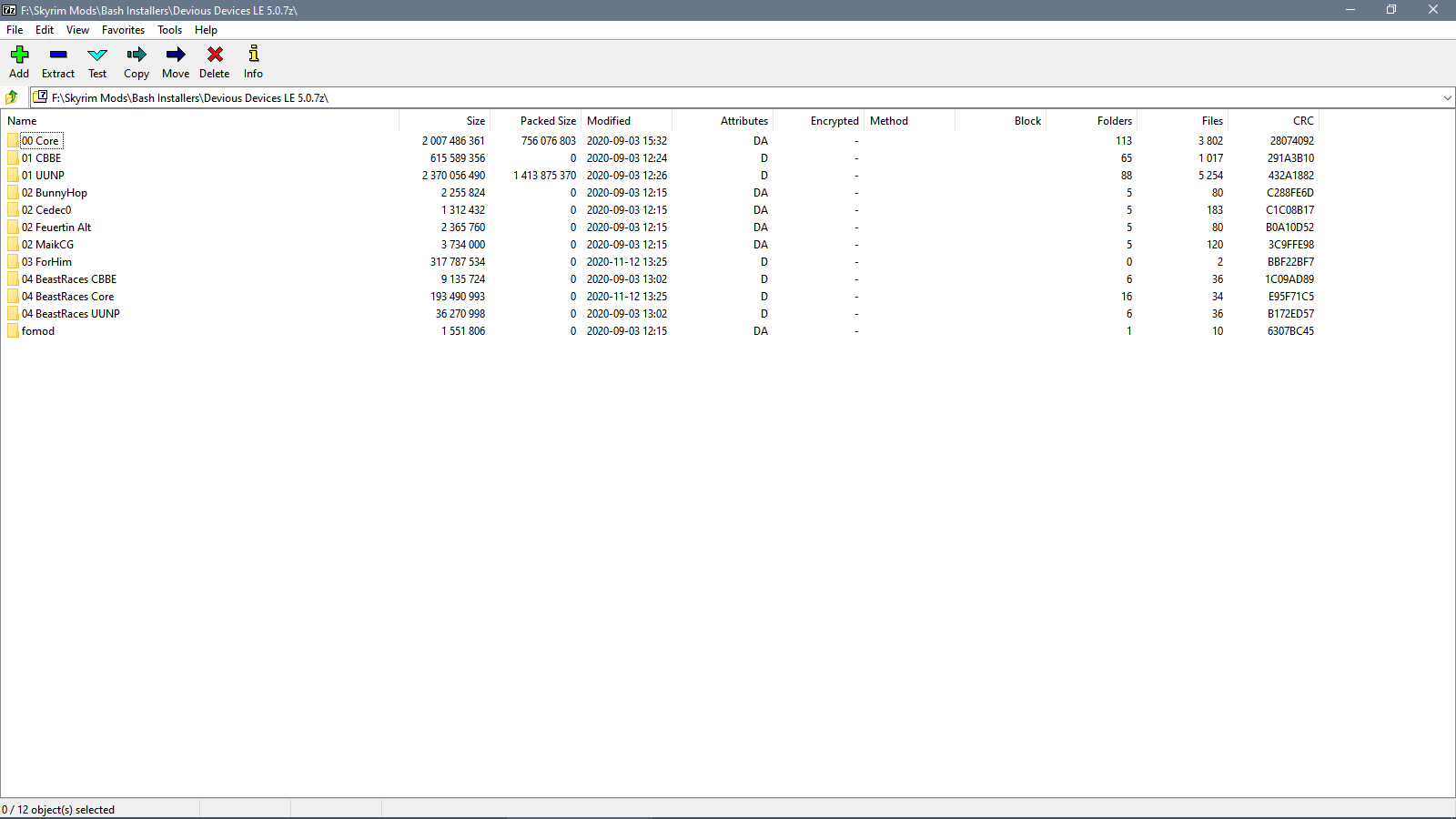Click folder icon of 02 Feuertin Alt
This screenshot has height=819, width=1456.
(13, 227)
